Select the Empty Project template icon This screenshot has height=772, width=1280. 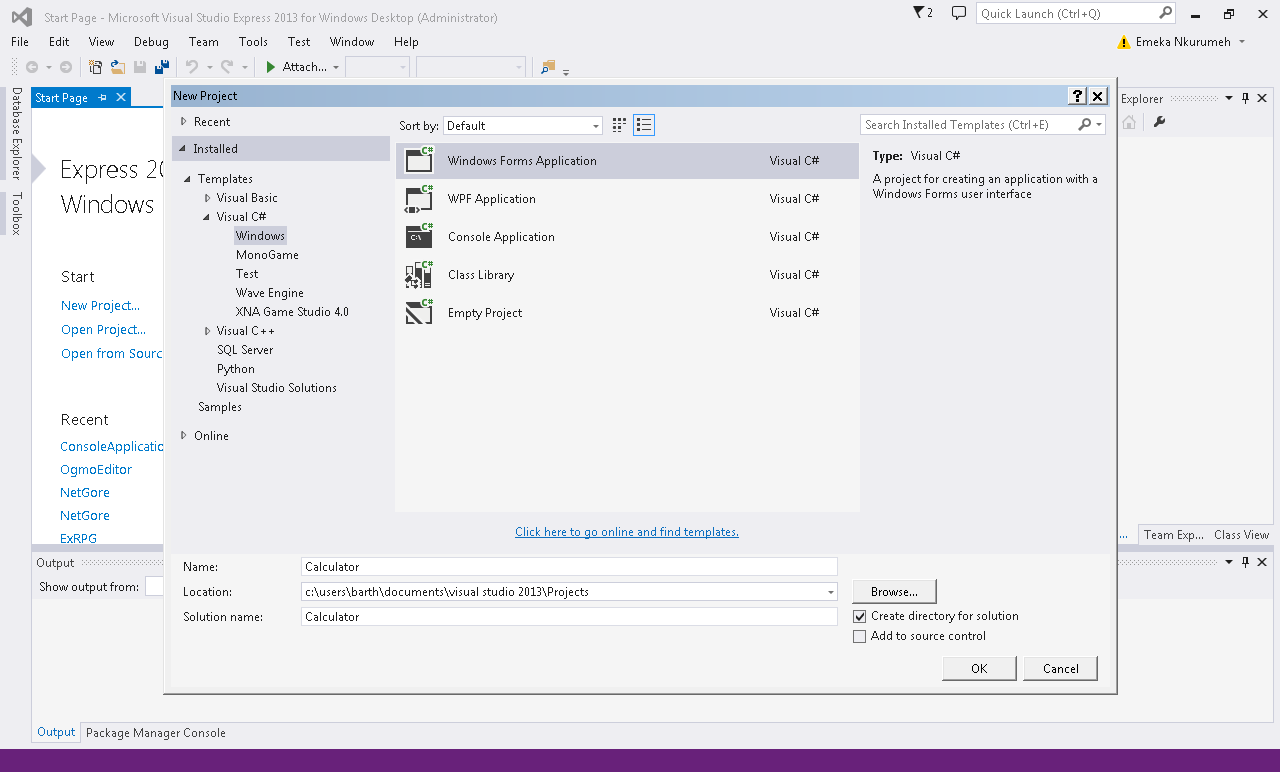[419, 312]
